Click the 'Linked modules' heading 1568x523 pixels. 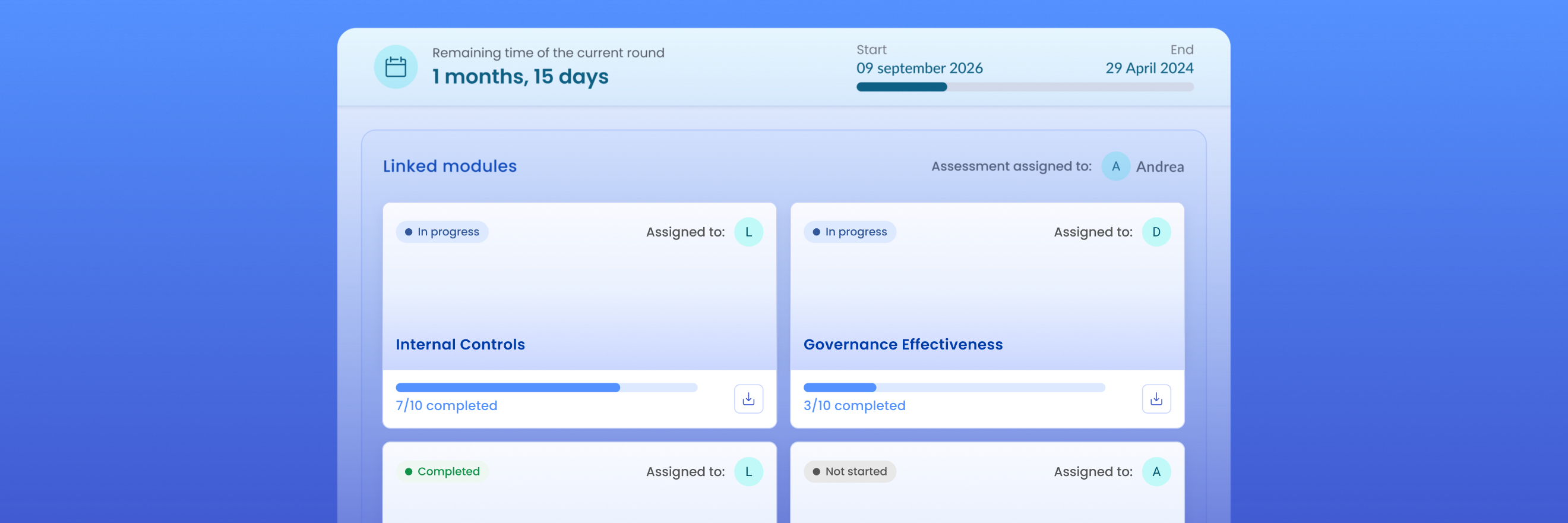click(450, 166)
